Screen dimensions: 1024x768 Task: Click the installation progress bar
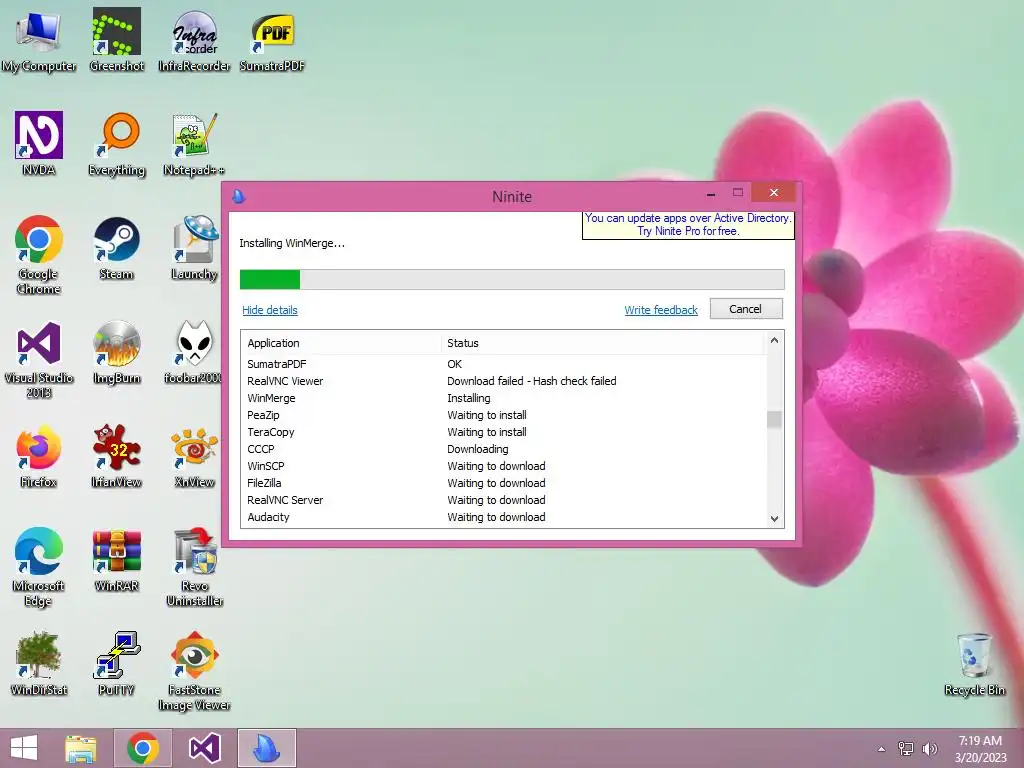point(512,280)
